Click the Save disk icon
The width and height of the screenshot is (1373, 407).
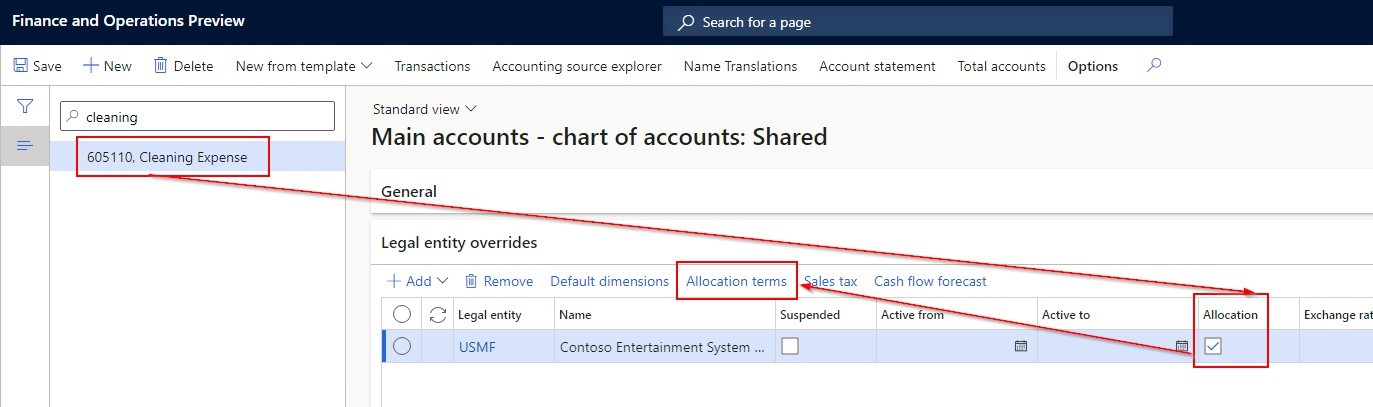click(21, 66)
